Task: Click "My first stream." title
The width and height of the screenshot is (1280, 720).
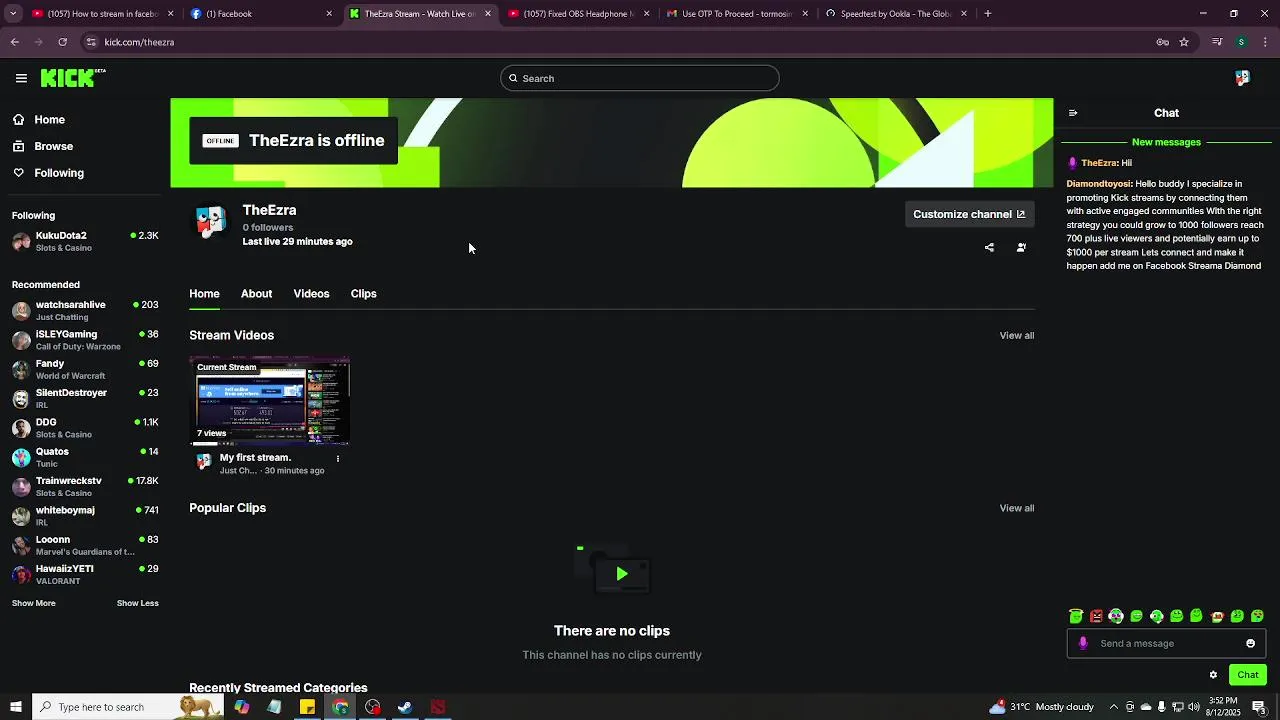Action: (x=255, y=457)
